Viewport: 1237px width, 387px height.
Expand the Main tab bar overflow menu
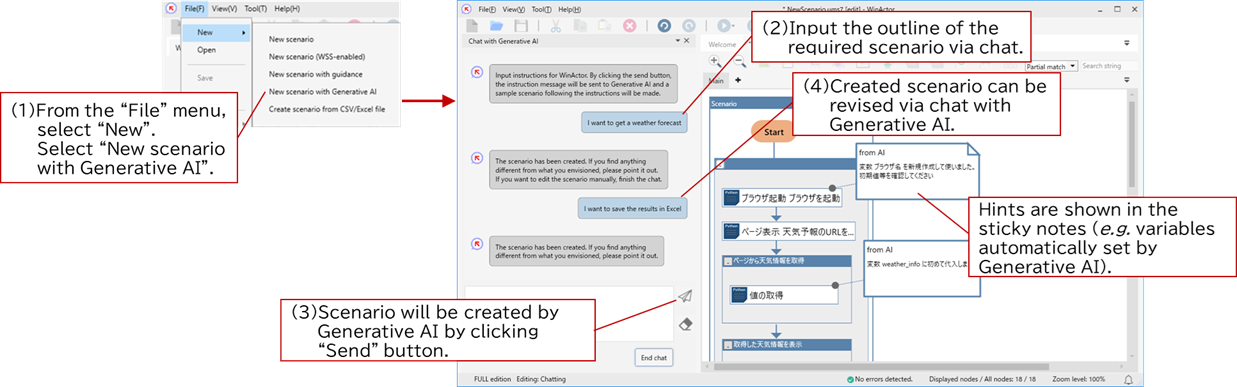coord(1127,79)
